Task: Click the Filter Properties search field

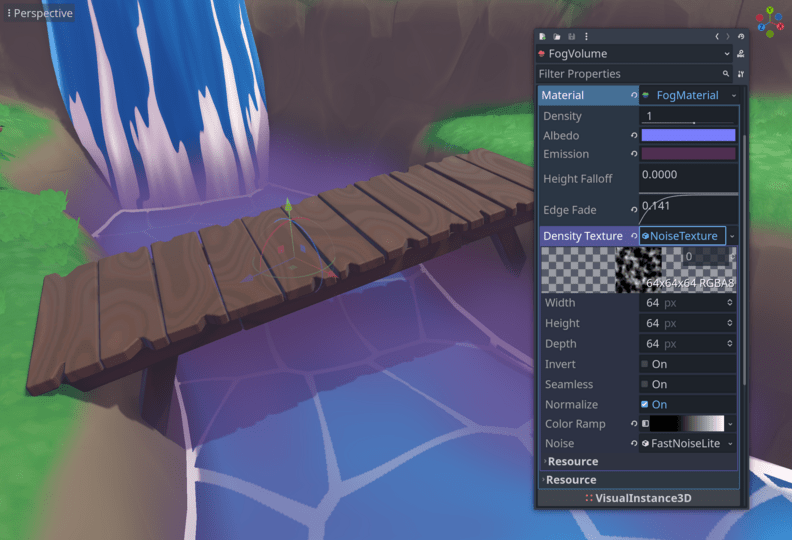Action: pyautogui.click(x=627, y=74)
